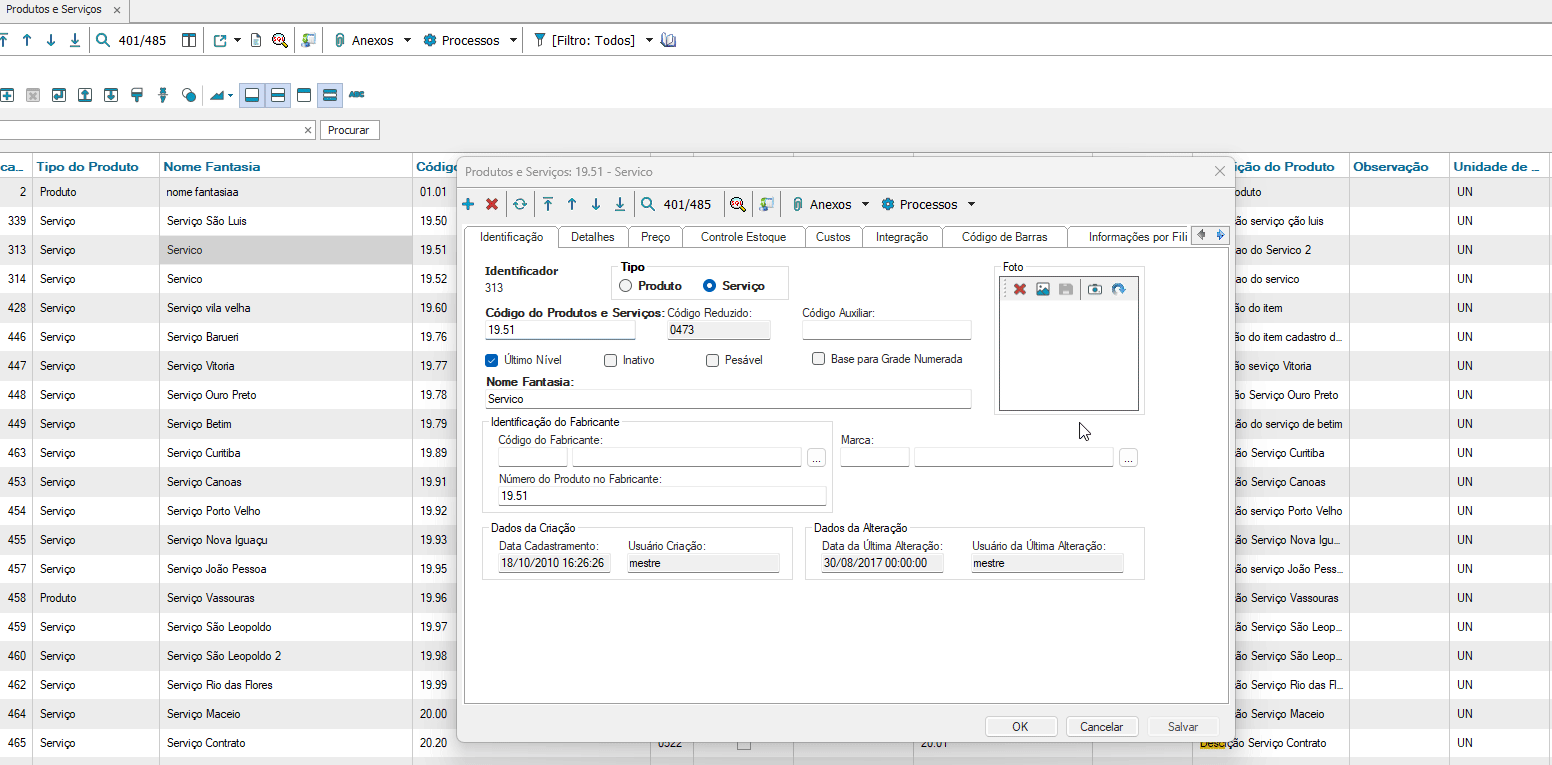Delete the record with the red X in the dialog toolbar

pyautogui.click(x=492, y=204)
